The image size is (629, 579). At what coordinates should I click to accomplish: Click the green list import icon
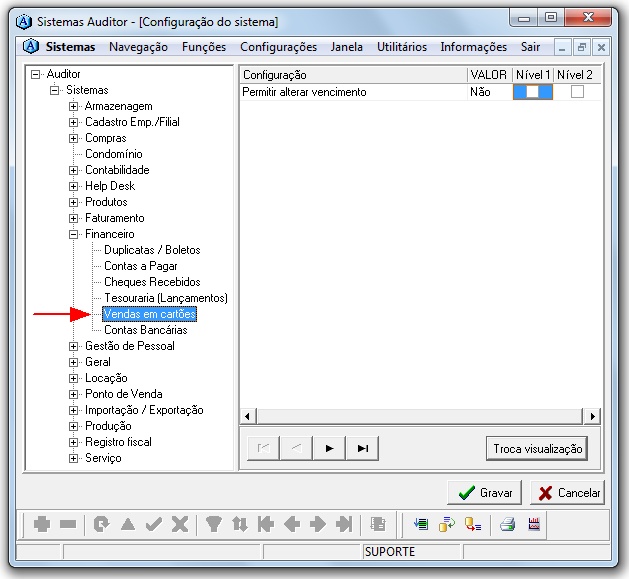pyautogui.click(x=421, y=524)
